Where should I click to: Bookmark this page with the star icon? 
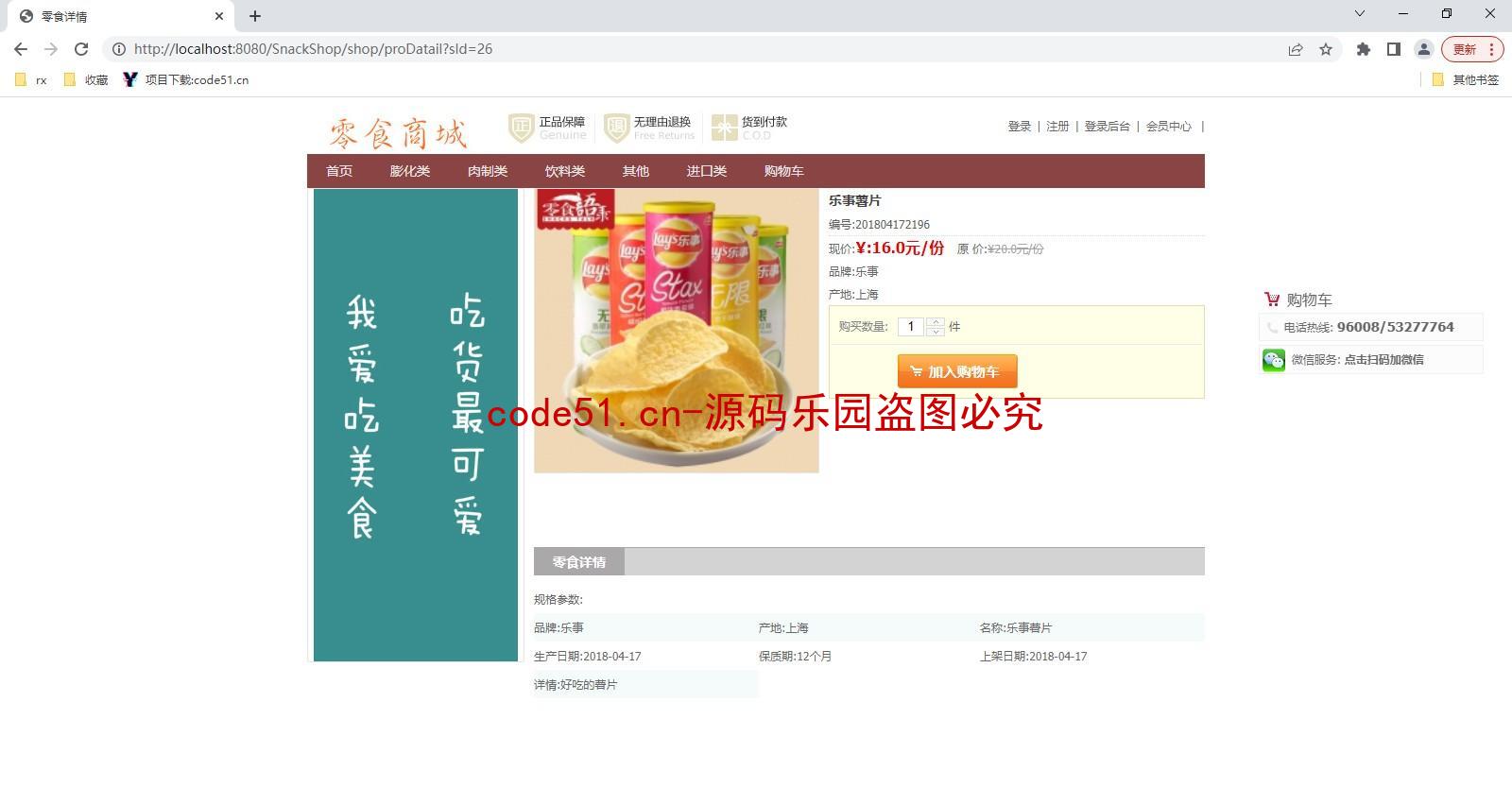[1326, 49]
